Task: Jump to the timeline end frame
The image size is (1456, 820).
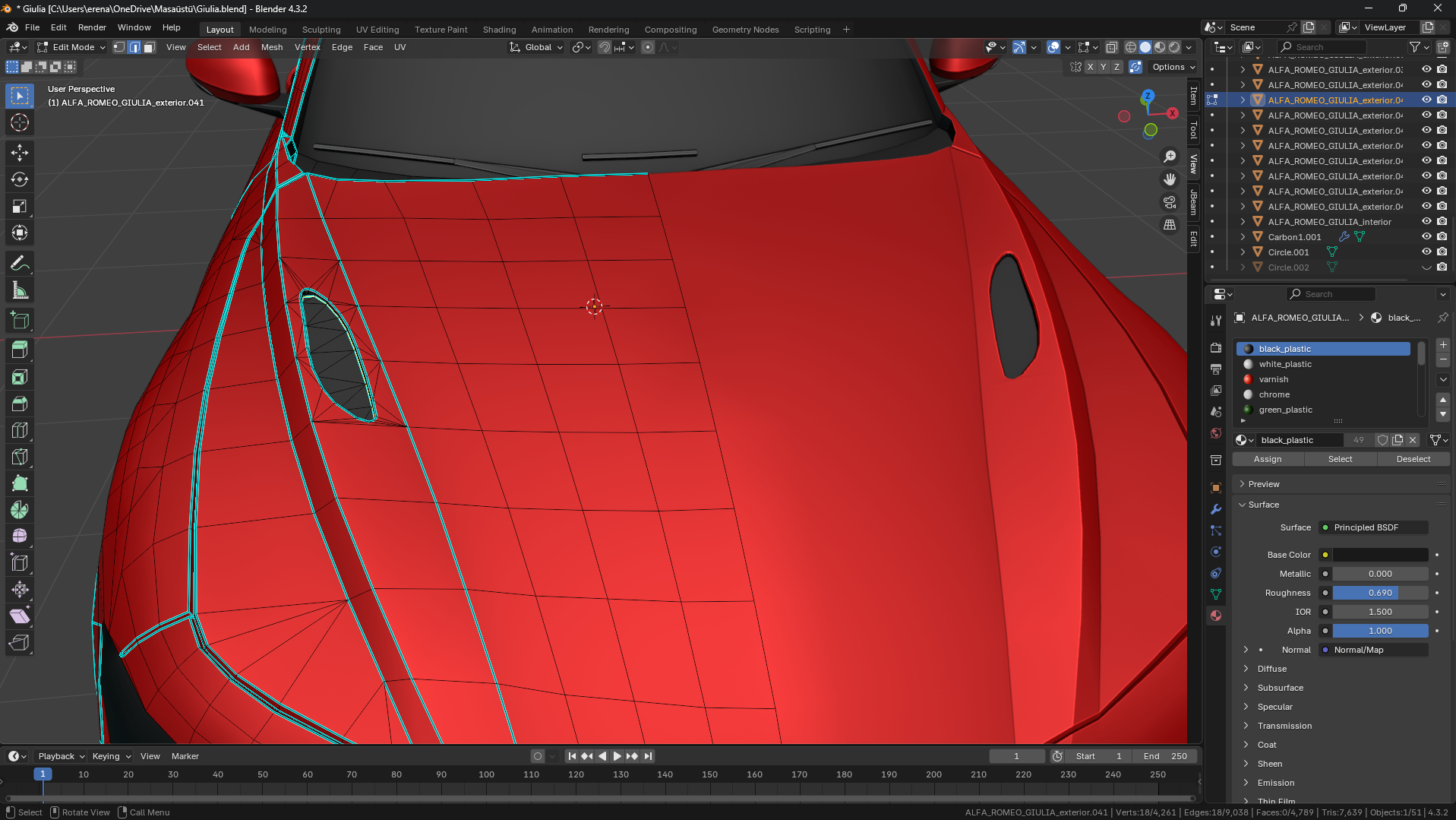Action: [x=648, y=756]
